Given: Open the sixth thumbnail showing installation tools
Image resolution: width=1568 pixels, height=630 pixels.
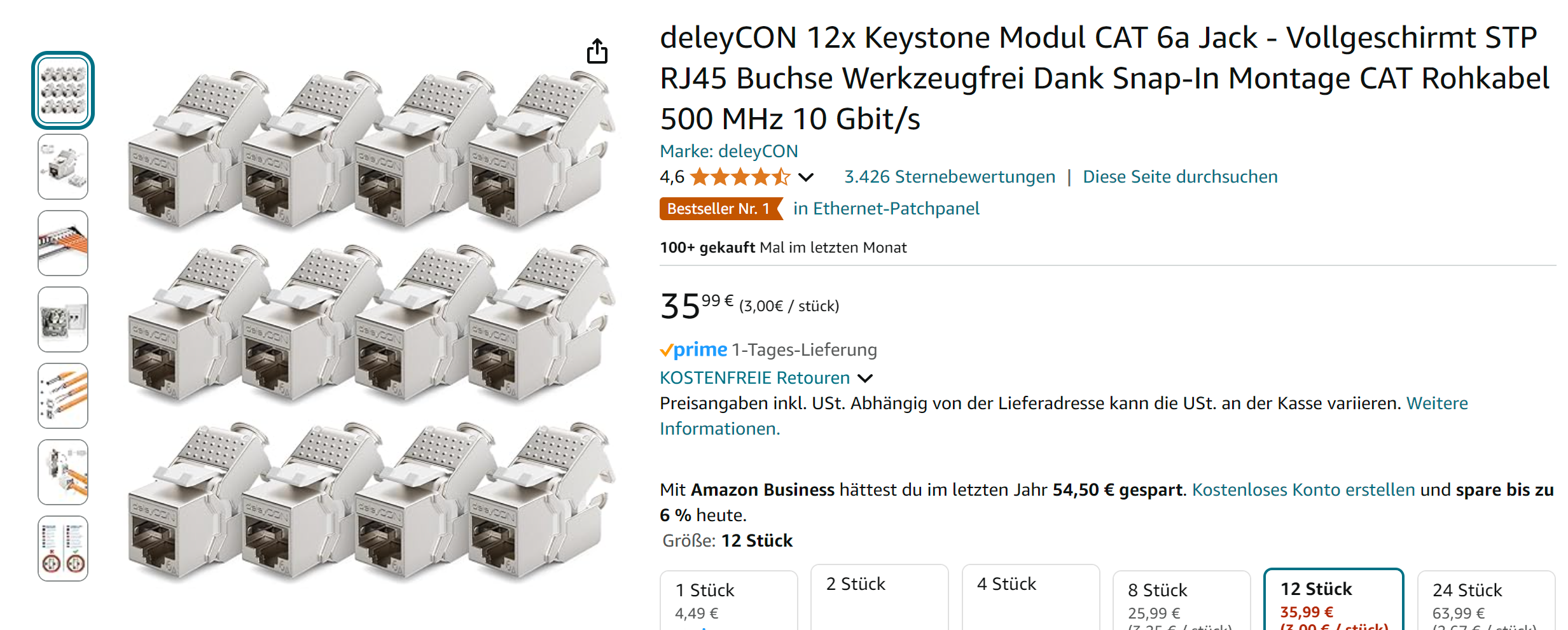Looking at the screenshot, I should [x=63, y=472].
